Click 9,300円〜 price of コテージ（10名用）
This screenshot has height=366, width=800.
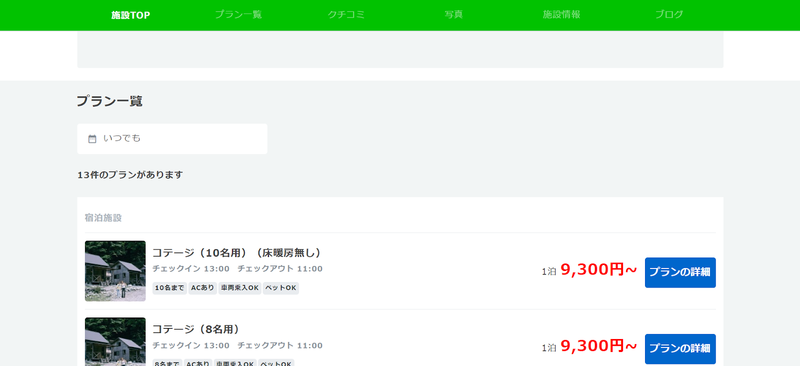click(x=598, y=270)
